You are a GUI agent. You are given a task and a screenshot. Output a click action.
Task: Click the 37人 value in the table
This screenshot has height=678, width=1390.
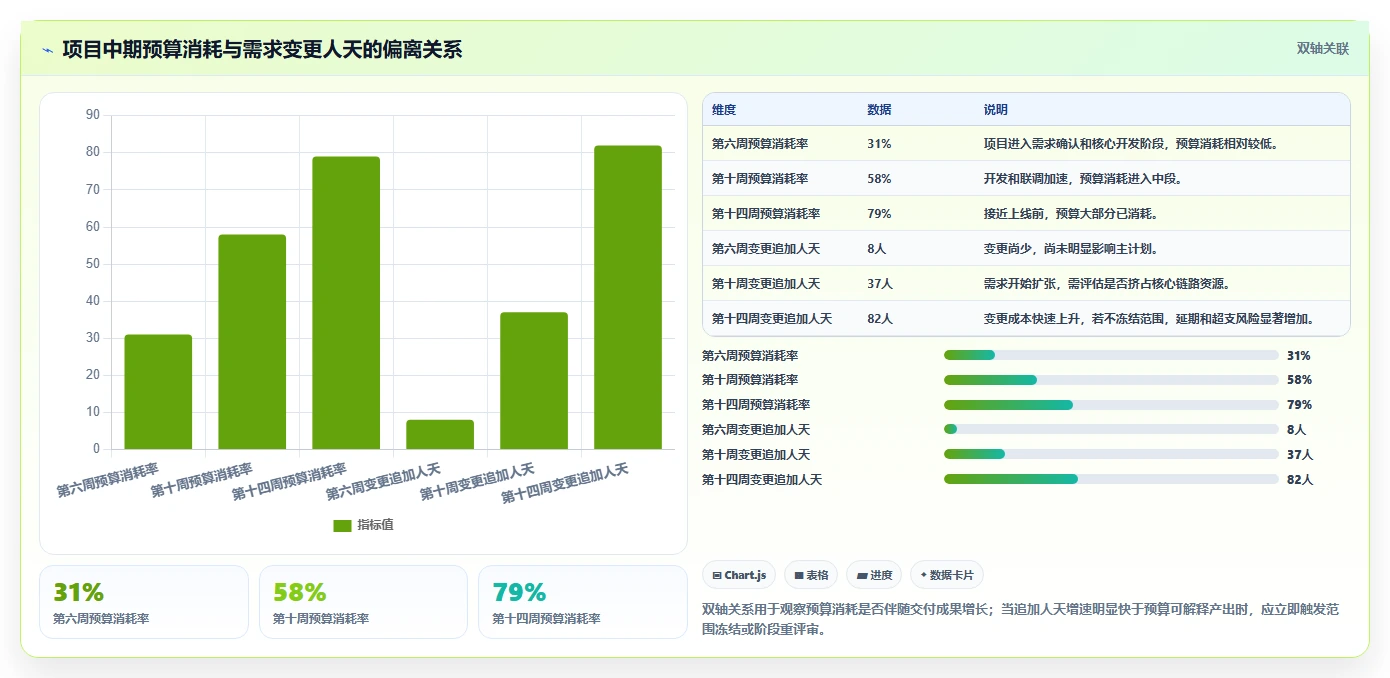pos(880,284)
